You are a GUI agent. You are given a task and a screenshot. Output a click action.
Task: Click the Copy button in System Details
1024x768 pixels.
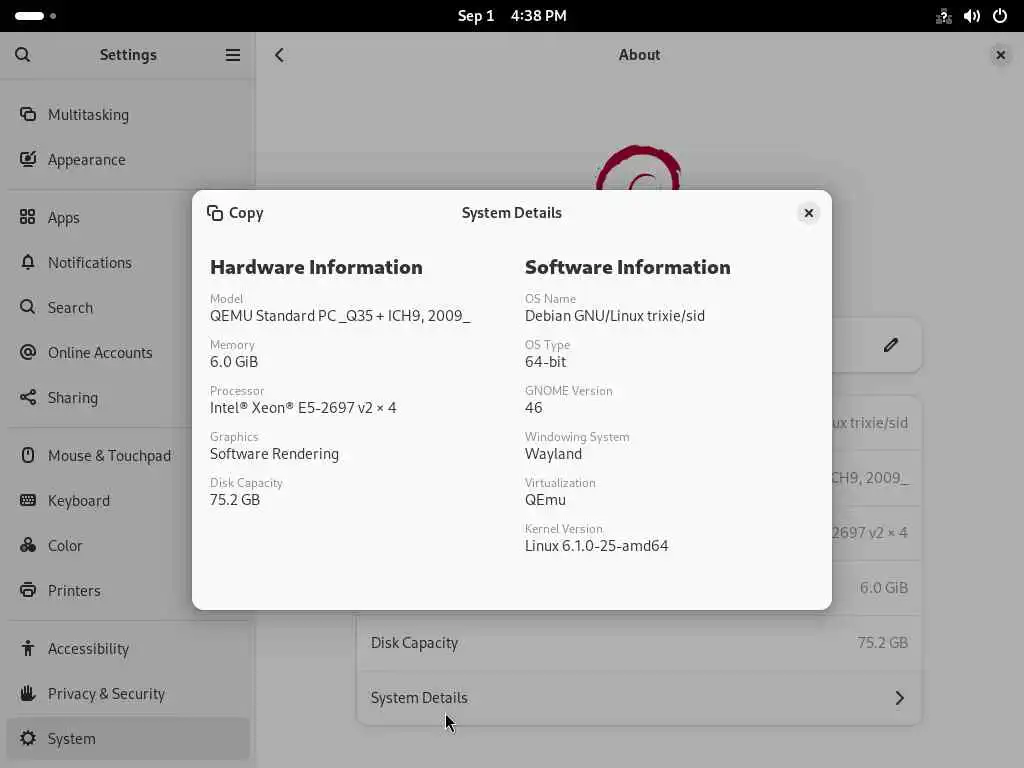235,213
